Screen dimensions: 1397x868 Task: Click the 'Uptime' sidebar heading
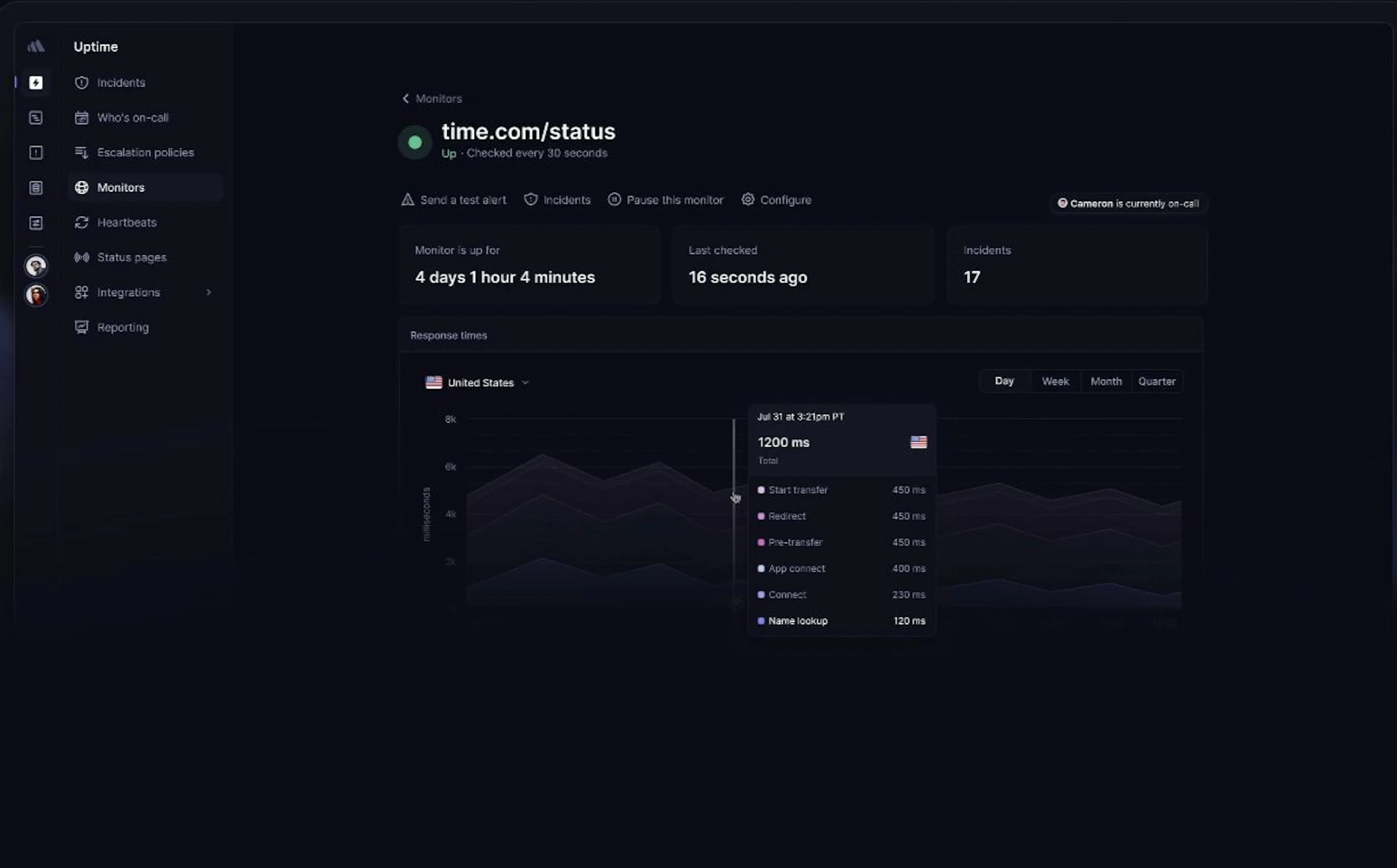tap(96, 47)
